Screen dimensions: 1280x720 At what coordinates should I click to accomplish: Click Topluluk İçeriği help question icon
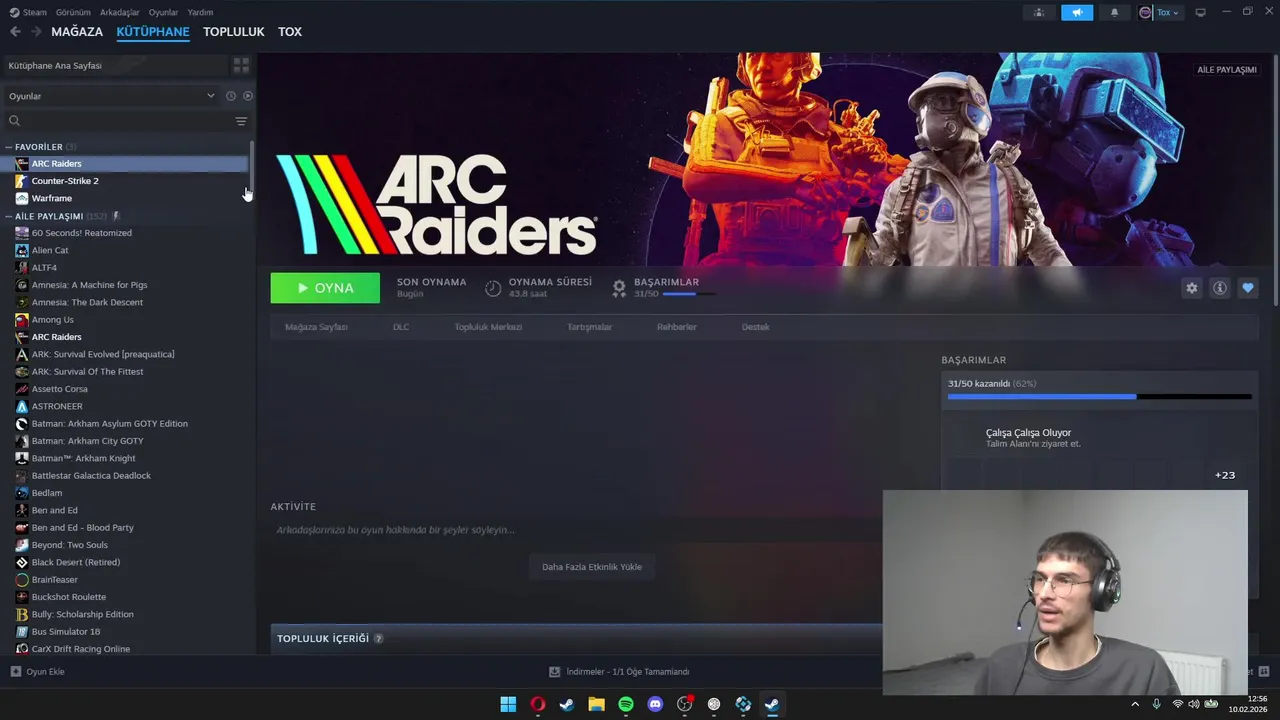(x=378, y=639)
